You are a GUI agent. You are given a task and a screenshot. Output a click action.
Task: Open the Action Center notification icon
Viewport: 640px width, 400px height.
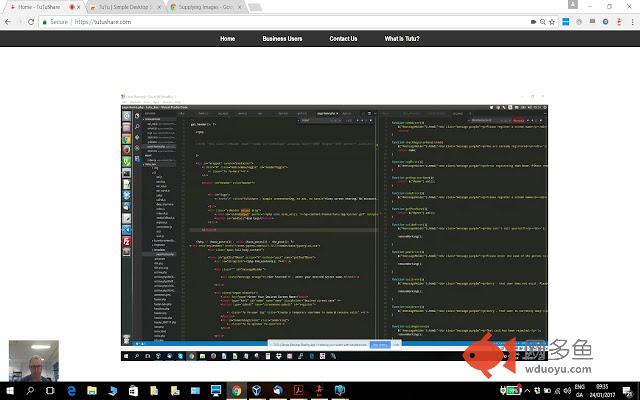[x=628, y=391]
